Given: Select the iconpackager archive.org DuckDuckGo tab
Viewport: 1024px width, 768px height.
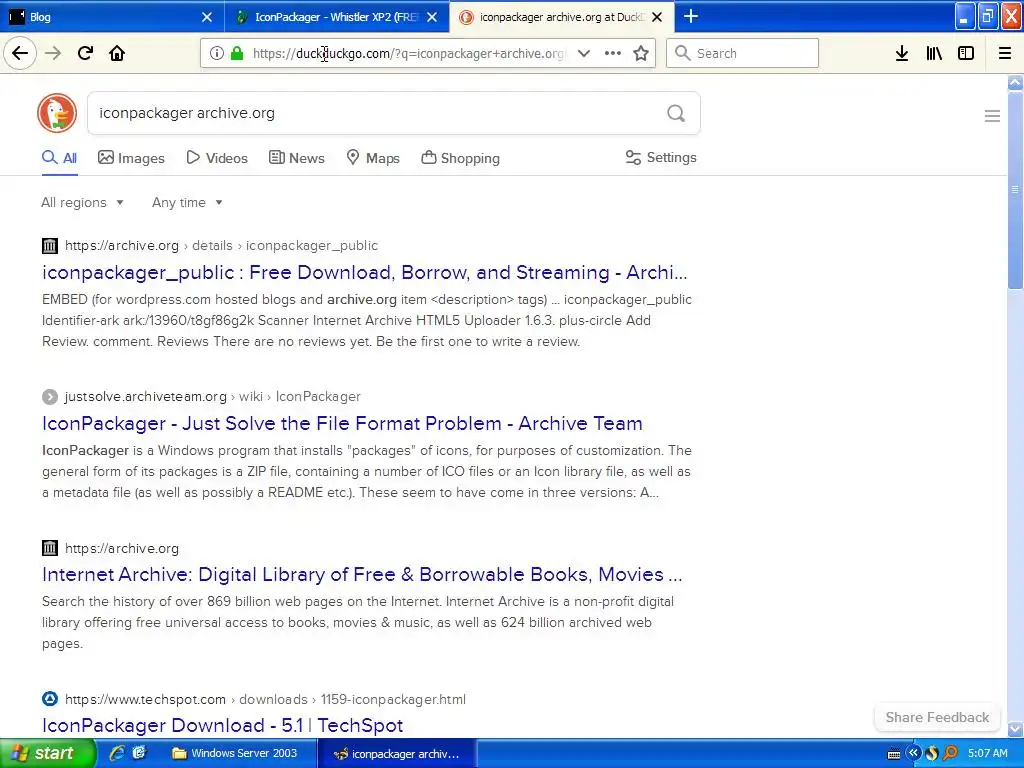Looking at the screenshot, I should coord(562,16).
